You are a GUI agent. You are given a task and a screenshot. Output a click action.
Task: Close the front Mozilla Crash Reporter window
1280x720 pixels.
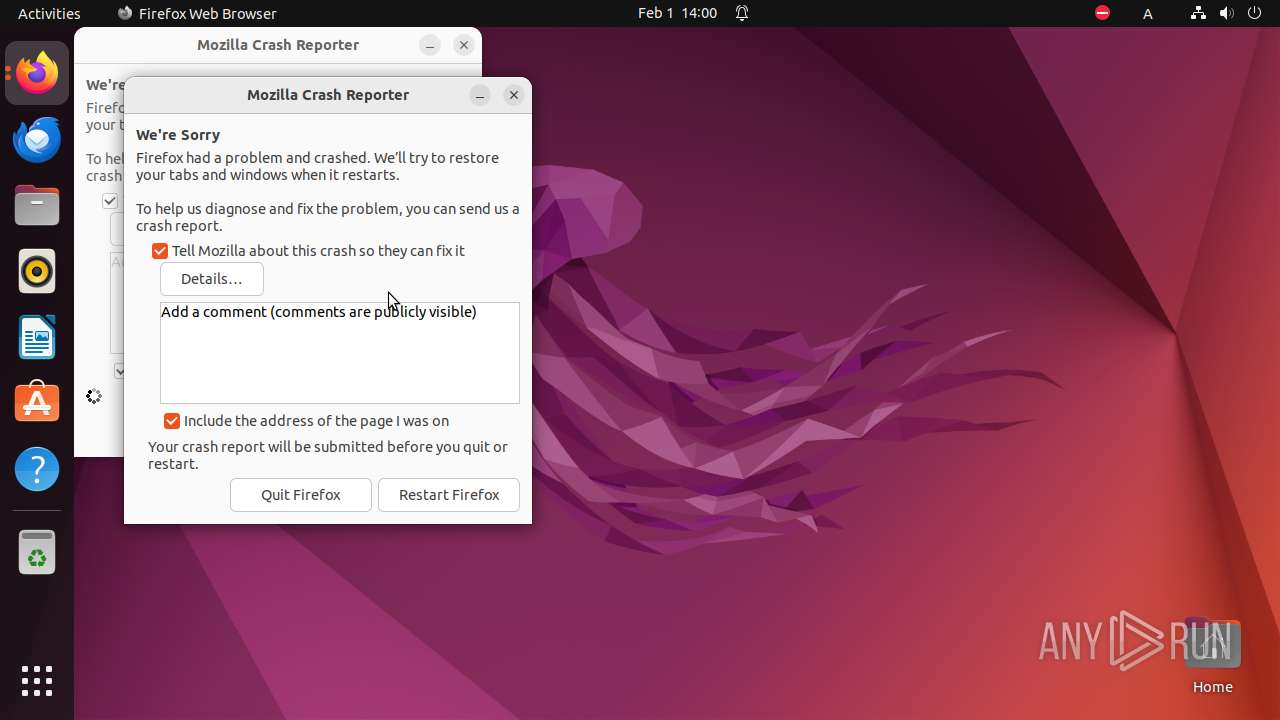[513, 95]
